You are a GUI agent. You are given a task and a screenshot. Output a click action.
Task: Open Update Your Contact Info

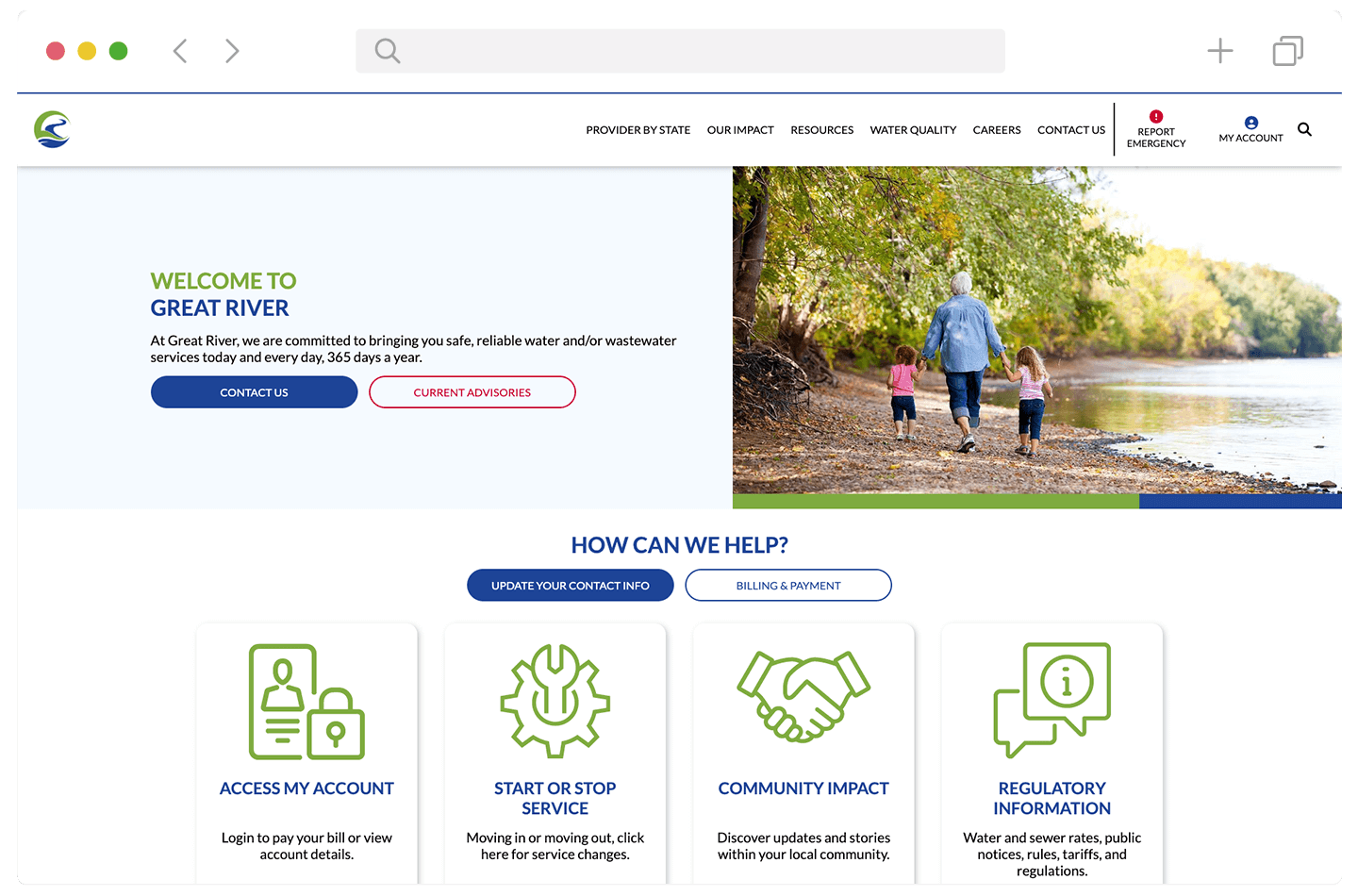point(570,585)
